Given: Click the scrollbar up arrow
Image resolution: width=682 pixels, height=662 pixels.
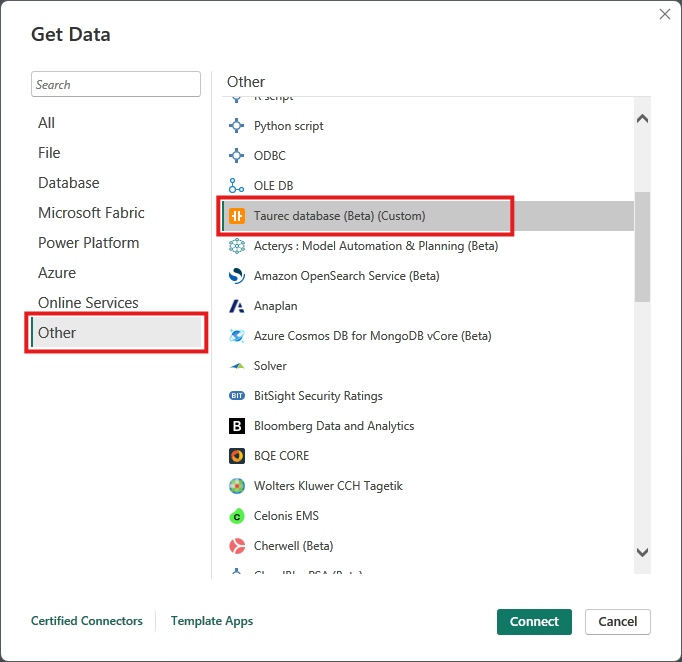Looking at the screenshot, I should click(642, 118).
